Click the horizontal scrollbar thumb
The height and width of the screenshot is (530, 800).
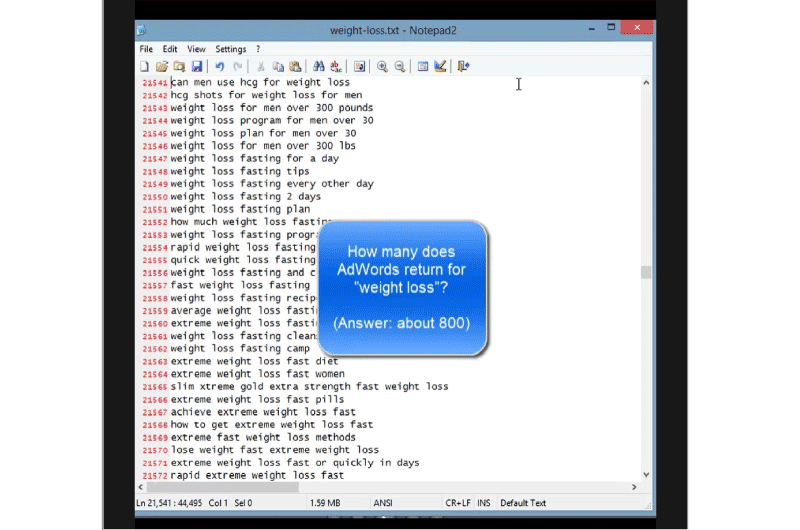(x=222, y=487)
